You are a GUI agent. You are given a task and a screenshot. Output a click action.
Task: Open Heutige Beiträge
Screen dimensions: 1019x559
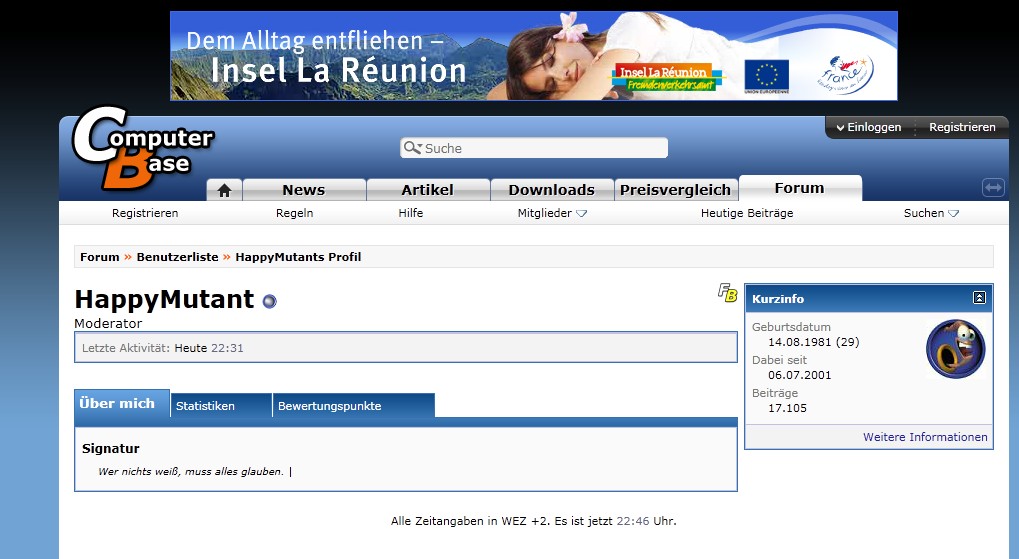click(747, 213)
